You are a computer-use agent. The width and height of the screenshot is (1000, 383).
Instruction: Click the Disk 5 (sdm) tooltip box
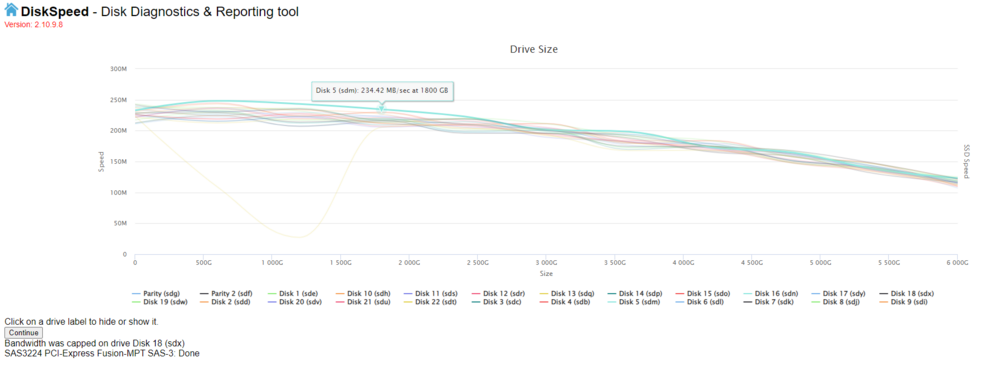(382, 91)
